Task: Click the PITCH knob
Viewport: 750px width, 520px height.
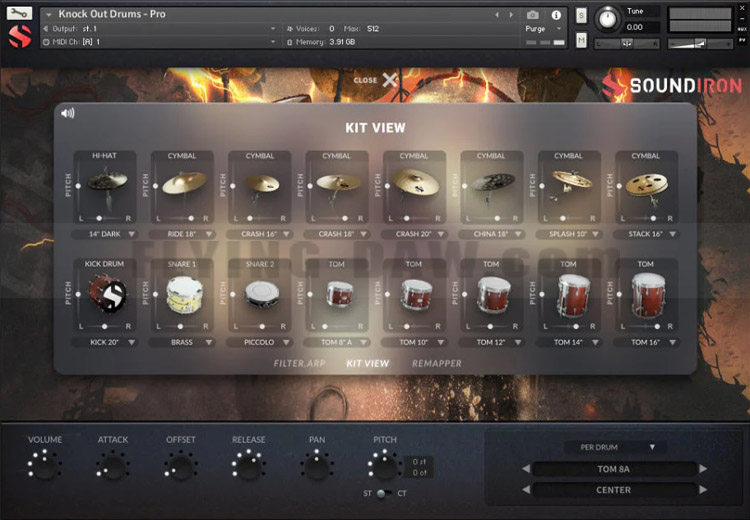Action: [385, 467]
